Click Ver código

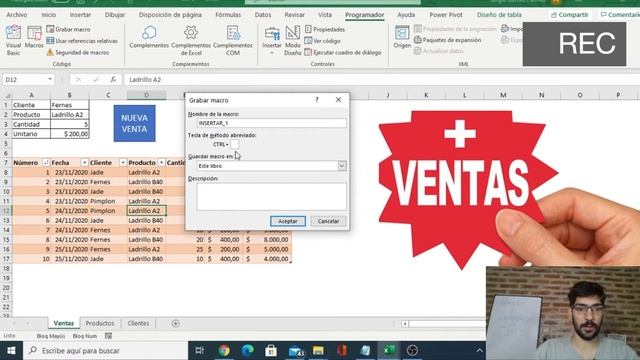point(322,41)
